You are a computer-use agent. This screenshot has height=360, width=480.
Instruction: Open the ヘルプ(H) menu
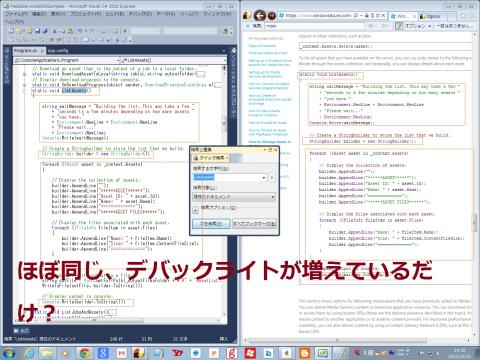pos(14,22)
